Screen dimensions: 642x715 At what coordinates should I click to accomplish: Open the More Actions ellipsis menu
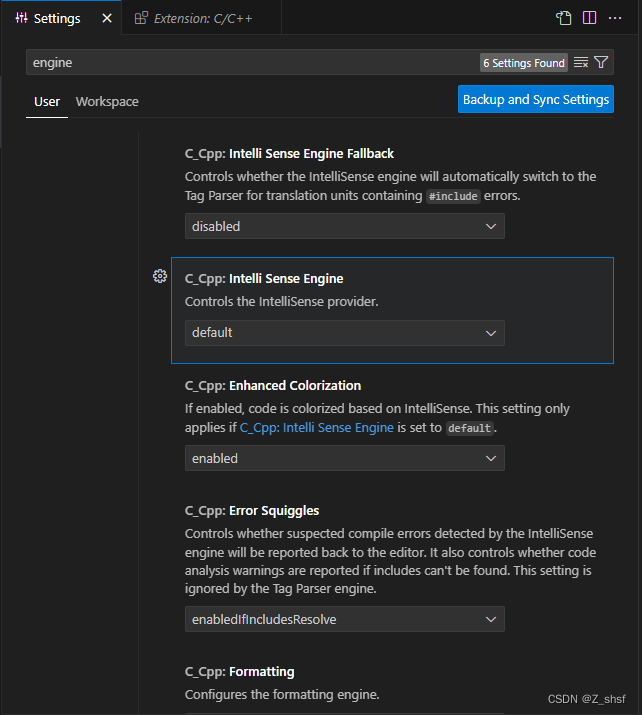615,18
